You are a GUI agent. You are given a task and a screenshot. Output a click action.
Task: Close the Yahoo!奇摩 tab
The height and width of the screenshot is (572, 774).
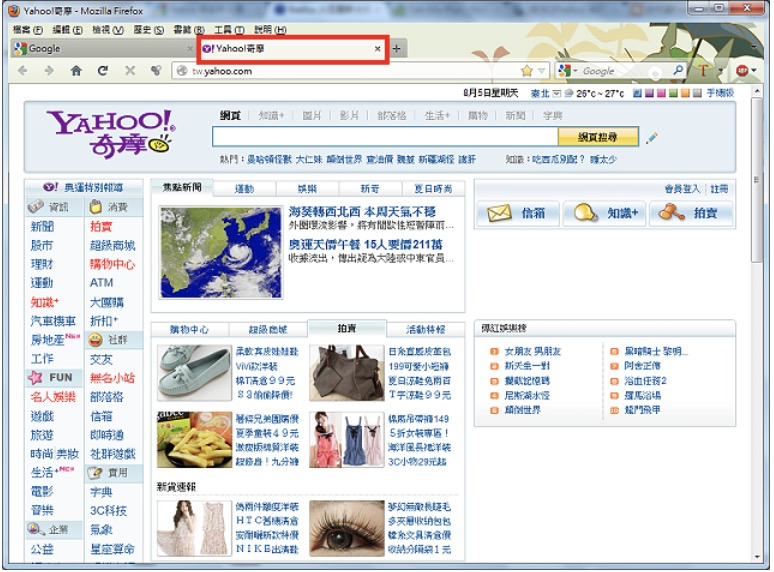point(378,48)
